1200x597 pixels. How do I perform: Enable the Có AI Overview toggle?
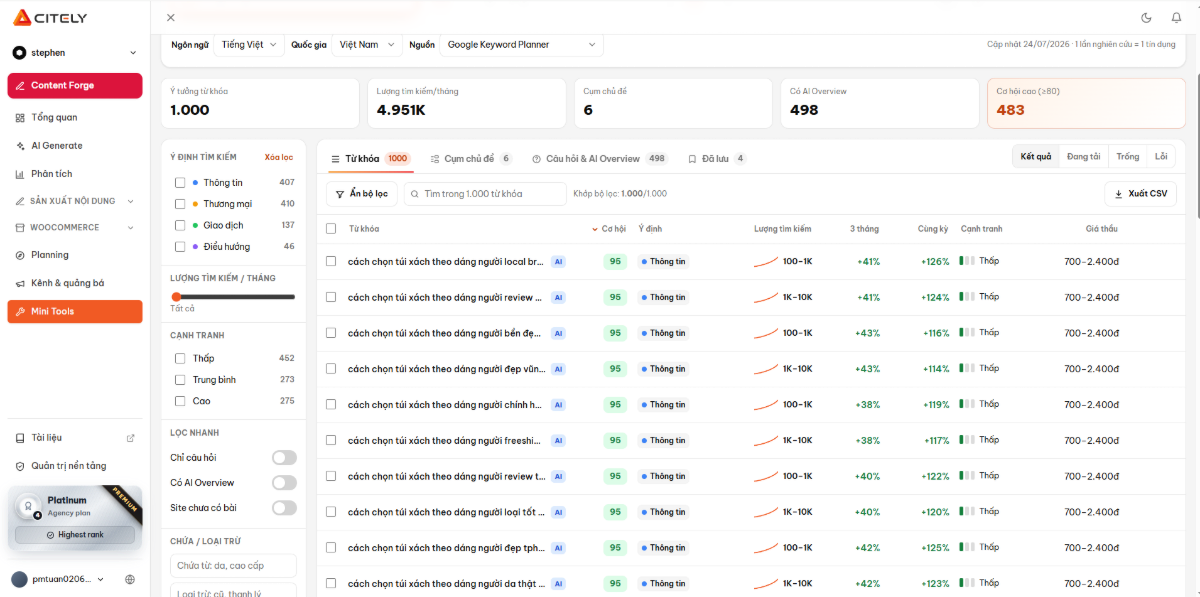pos(284,483)
